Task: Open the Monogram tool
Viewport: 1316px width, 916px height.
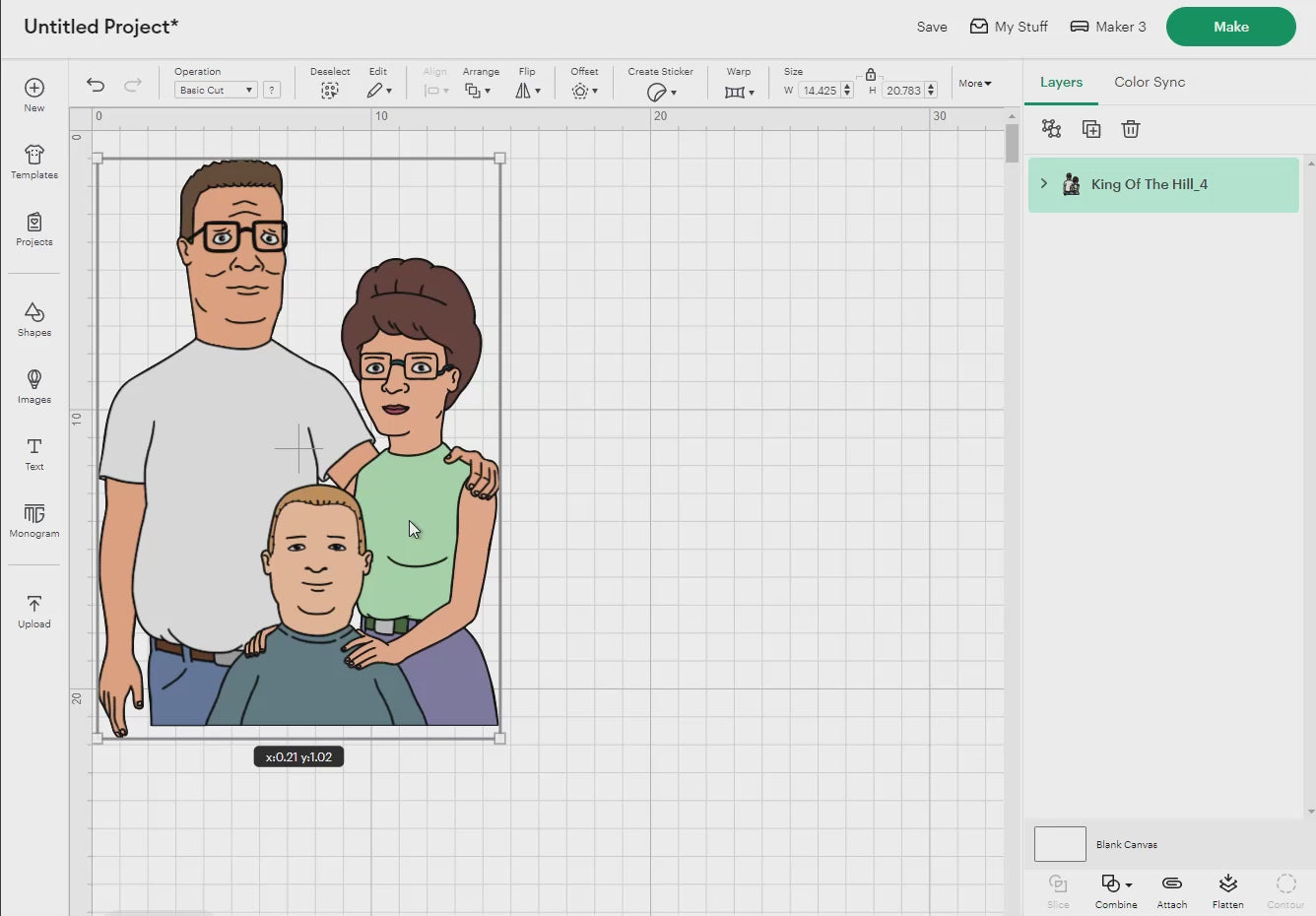Action: (x=34, y=520)
